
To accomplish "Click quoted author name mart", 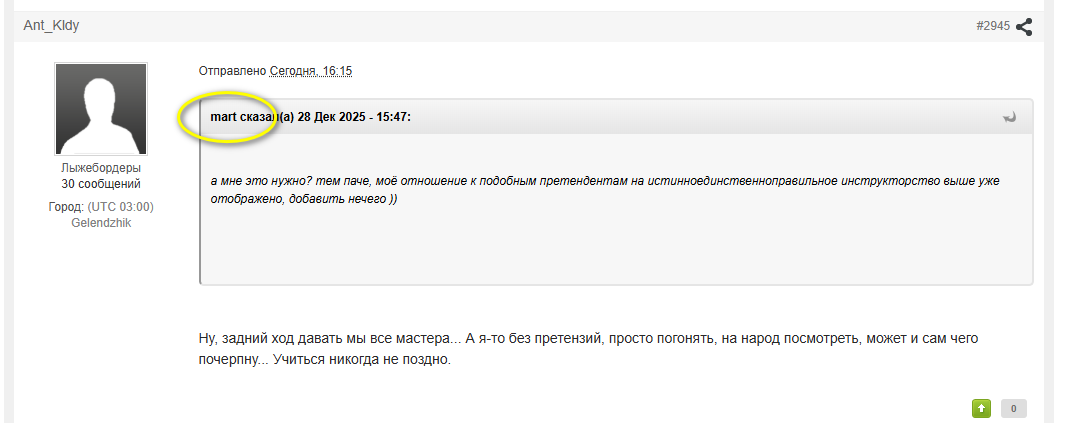I will 221,118.
